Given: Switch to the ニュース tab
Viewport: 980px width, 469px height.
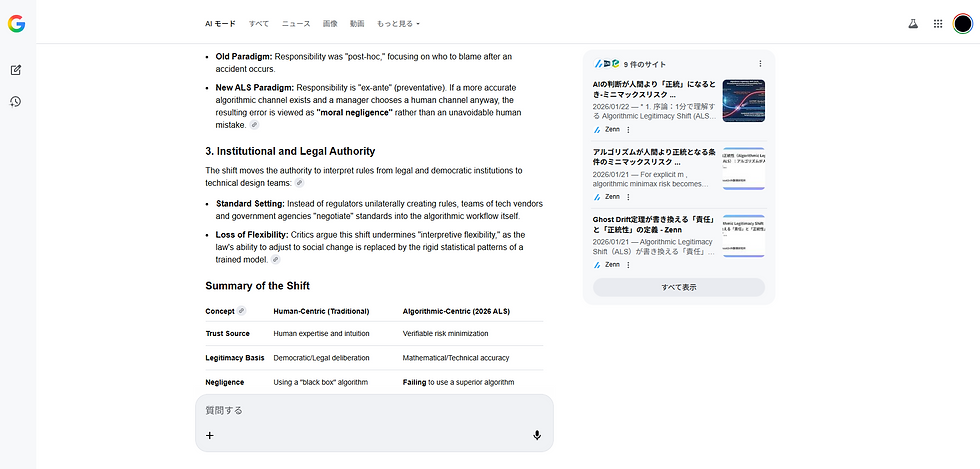Looking at the screenshot, I should [x=296, y=23].
